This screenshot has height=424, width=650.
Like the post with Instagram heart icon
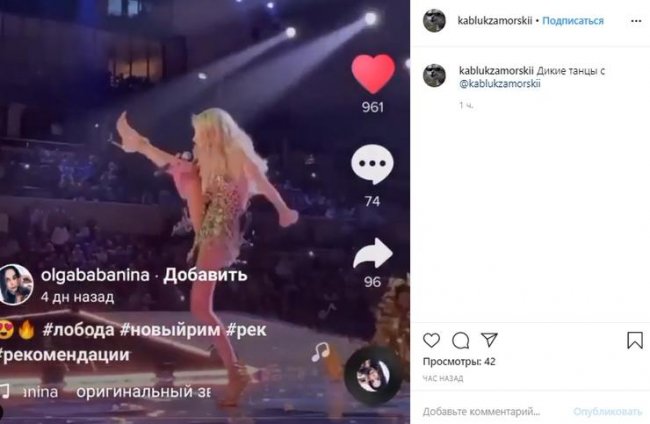click(x=432, y=340)
